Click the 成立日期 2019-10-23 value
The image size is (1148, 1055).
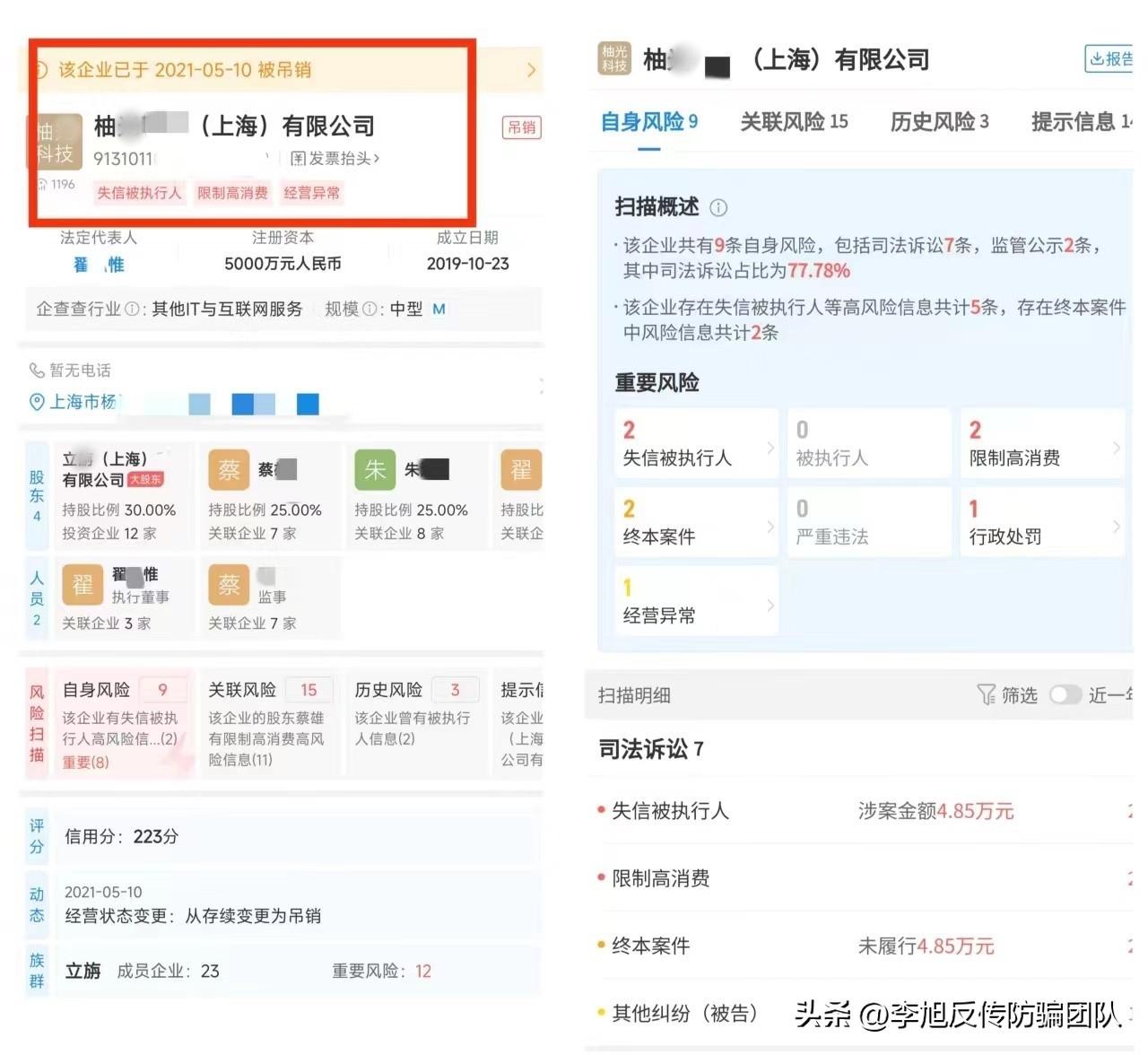coord(467,264)
